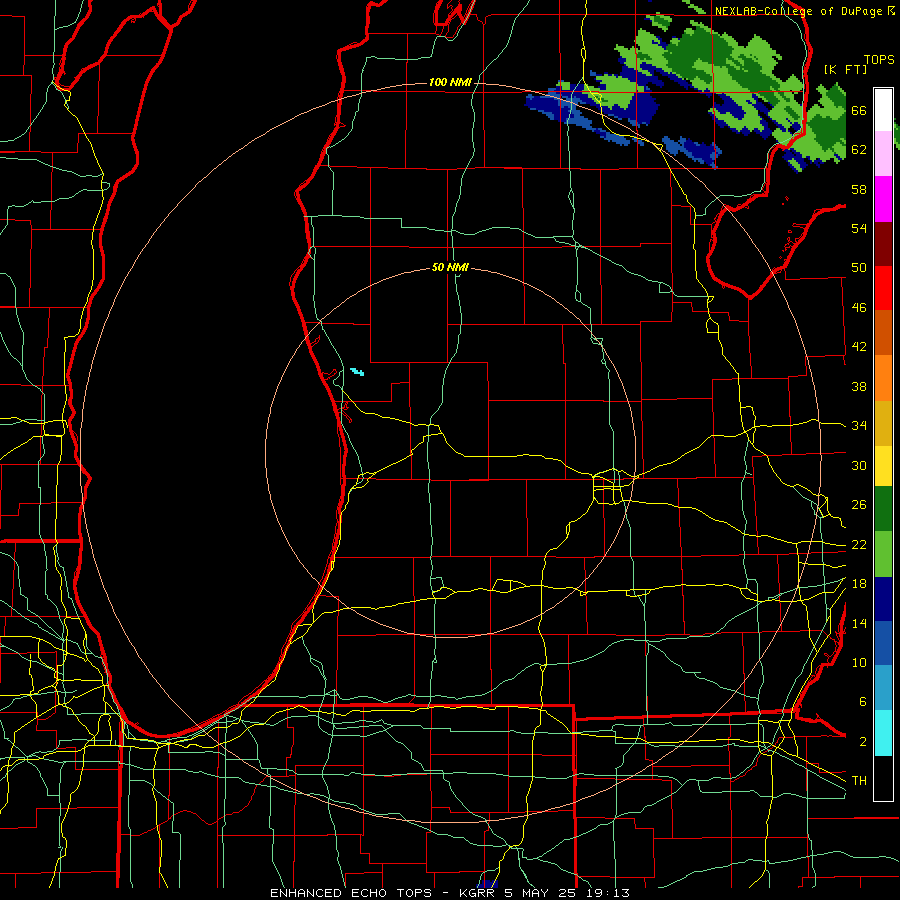Image resolution: width=900 pixels, height=900 pixels.
Task: Click the 34 value on the legend
Action: coord(859,426)
